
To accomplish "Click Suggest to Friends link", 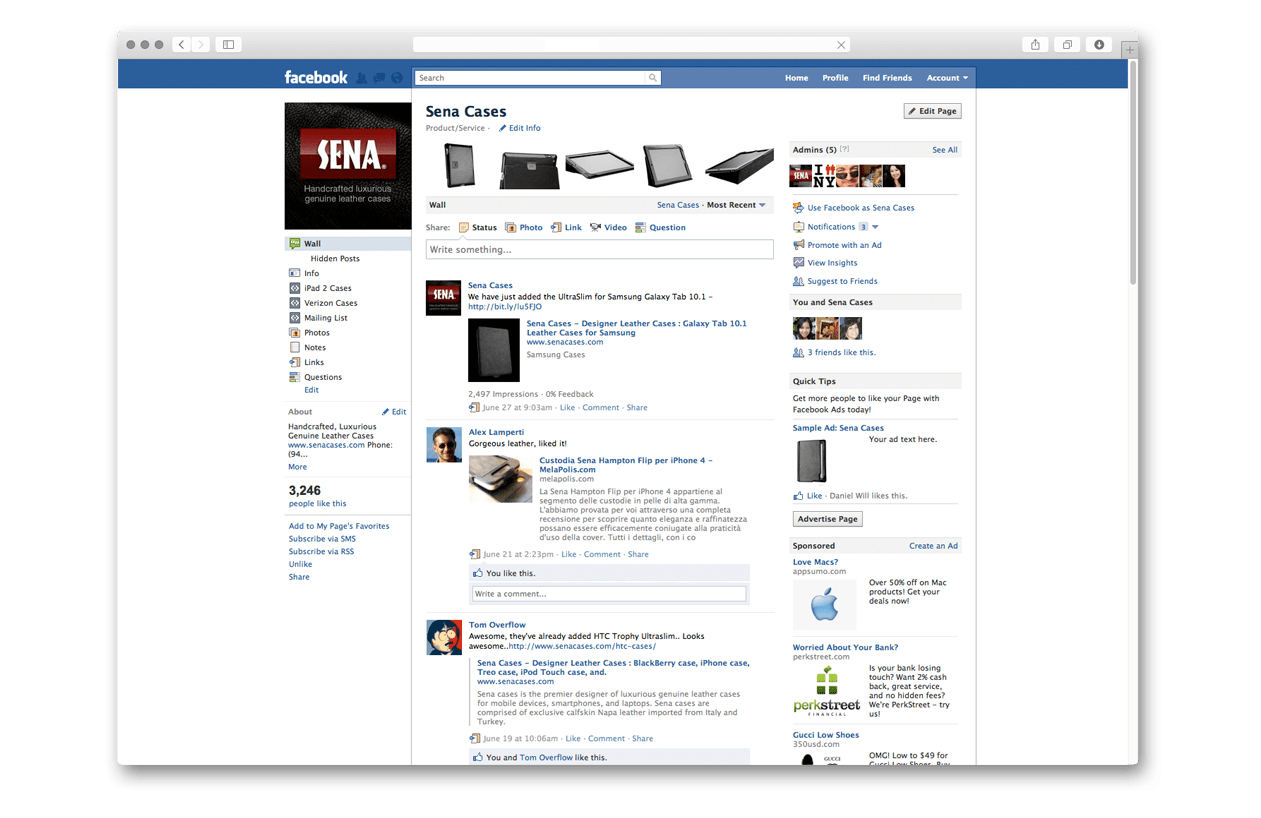I will (842, 281).
